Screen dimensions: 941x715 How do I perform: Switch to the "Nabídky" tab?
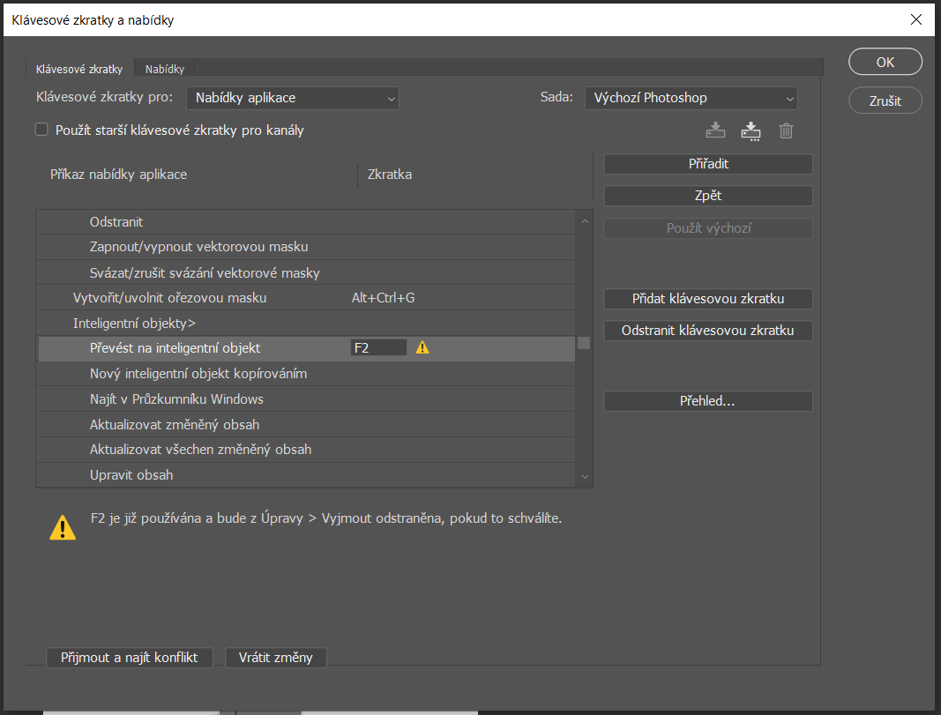tap(163, 68)
